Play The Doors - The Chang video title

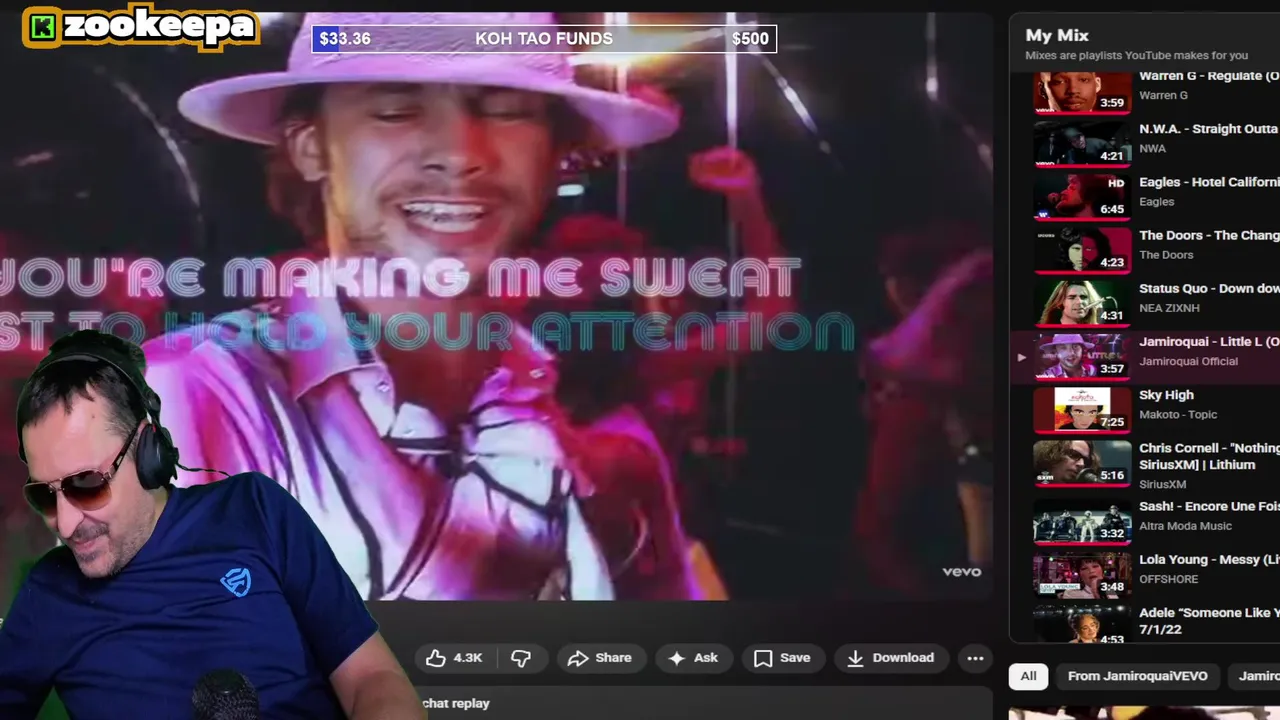1209,235
